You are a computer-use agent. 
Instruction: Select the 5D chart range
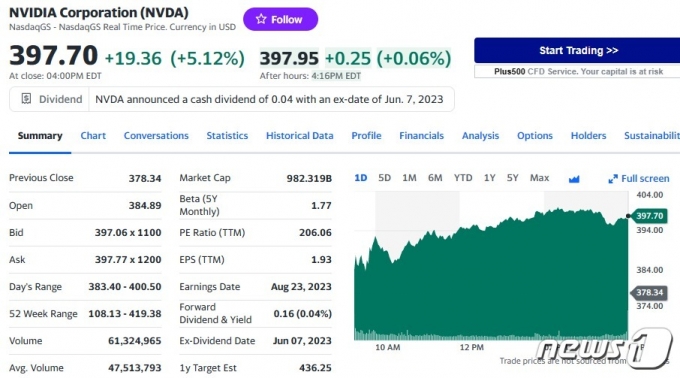(x=384, y=178)
